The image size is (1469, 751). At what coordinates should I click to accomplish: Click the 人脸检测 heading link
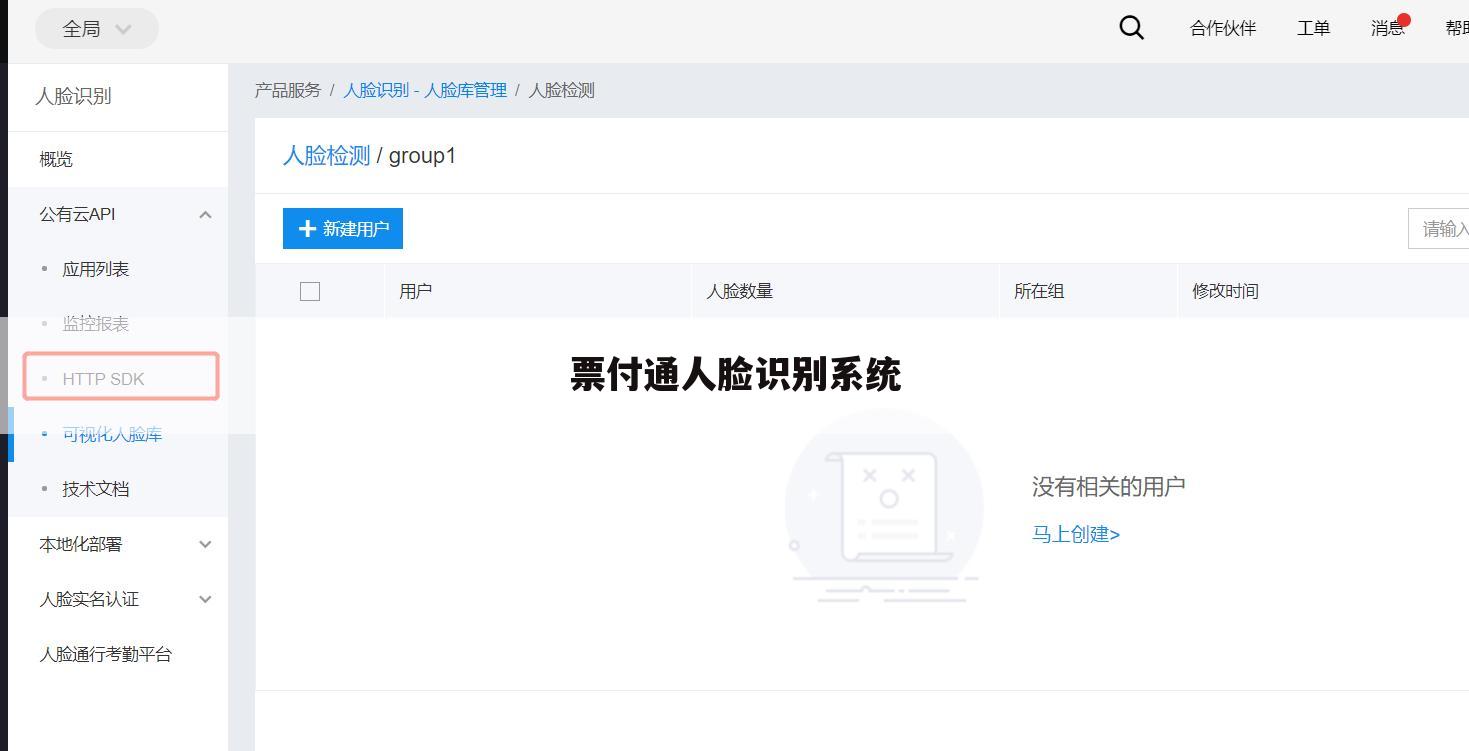(326, 155)
